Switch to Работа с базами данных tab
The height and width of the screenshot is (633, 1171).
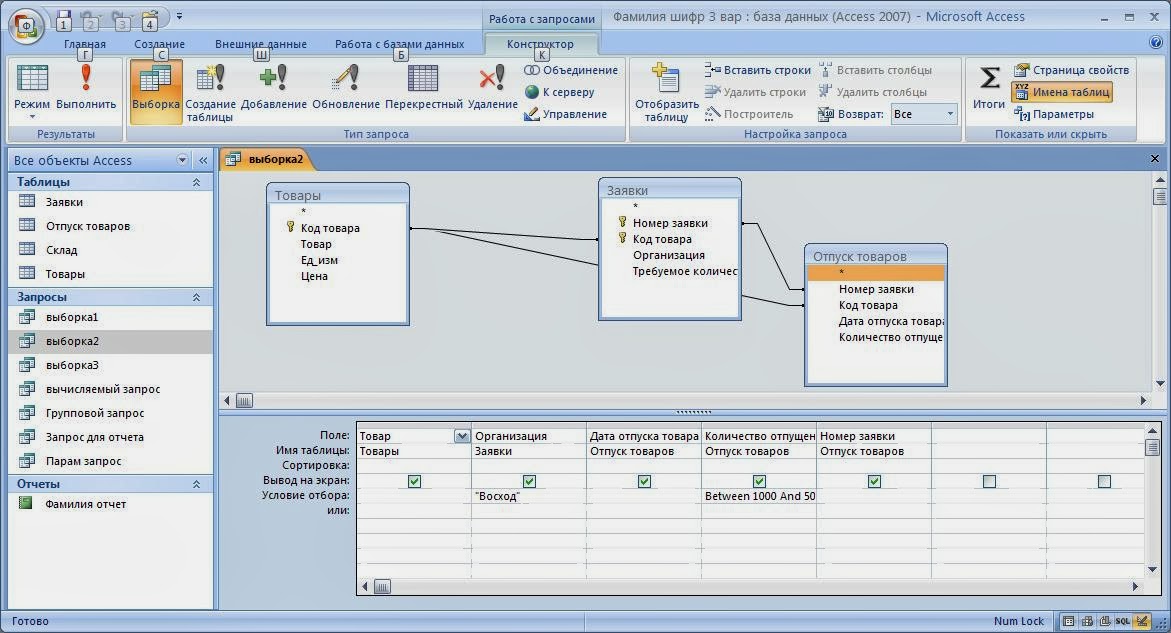(400, 44)
